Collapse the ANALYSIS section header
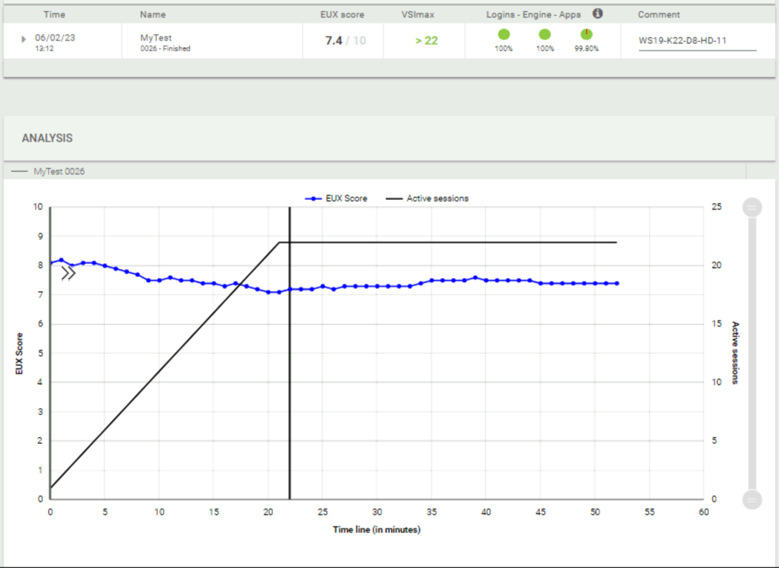The width and height of the screenshot is (779, 568). 48,138
